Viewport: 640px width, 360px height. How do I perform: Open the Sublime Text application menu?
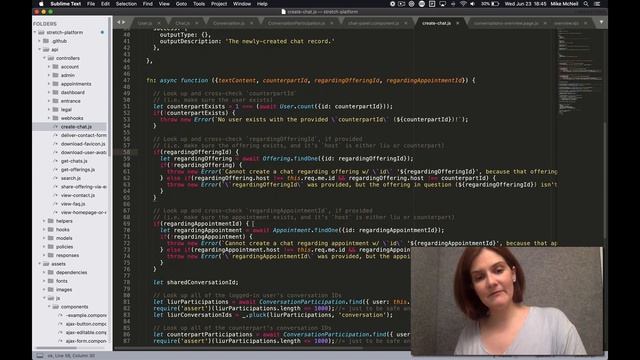[x=65, y=4]
